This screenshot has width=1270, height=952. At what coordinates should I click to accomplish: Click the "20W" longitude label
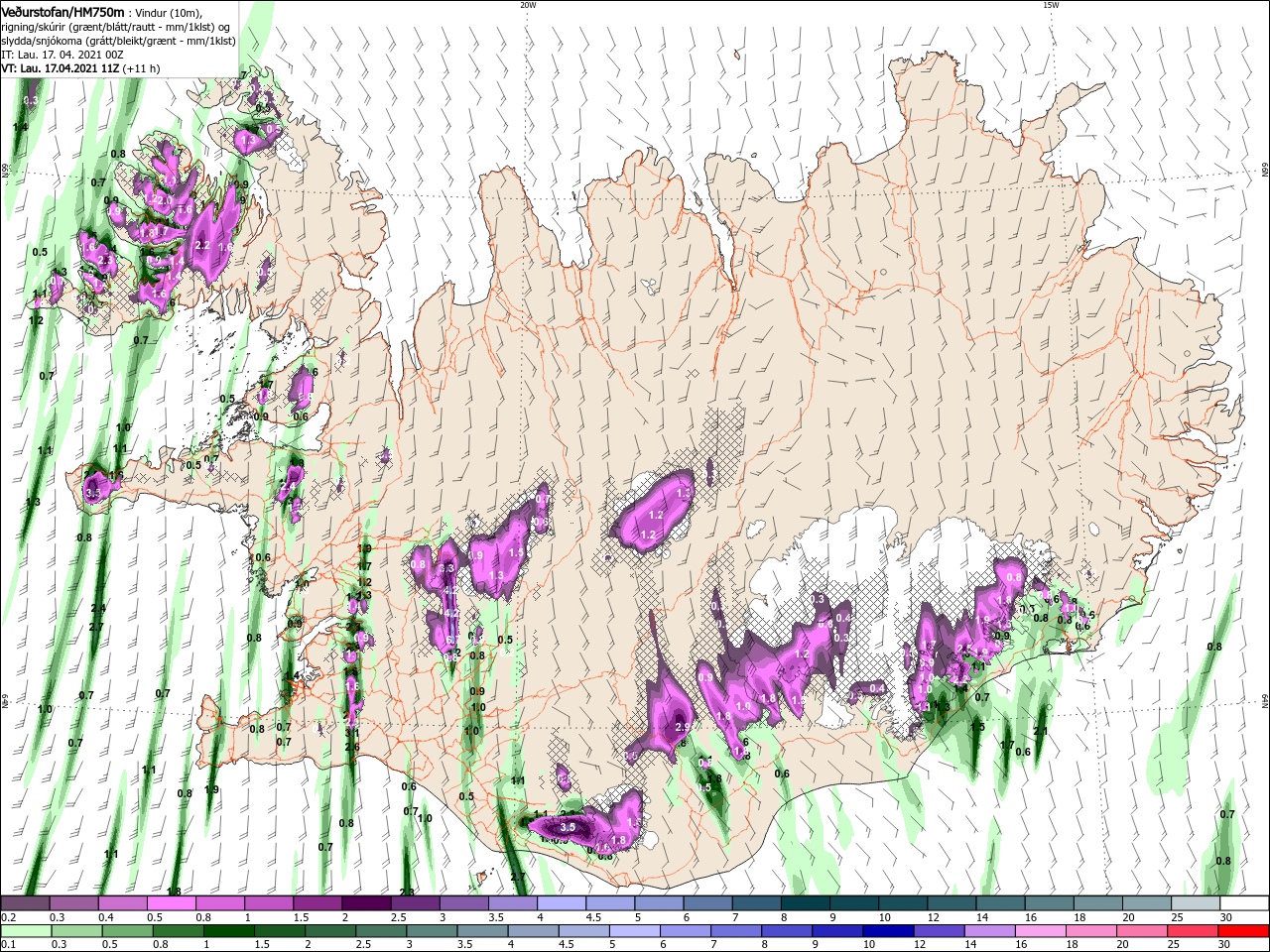pyautogui.click(x=528, y=5)
